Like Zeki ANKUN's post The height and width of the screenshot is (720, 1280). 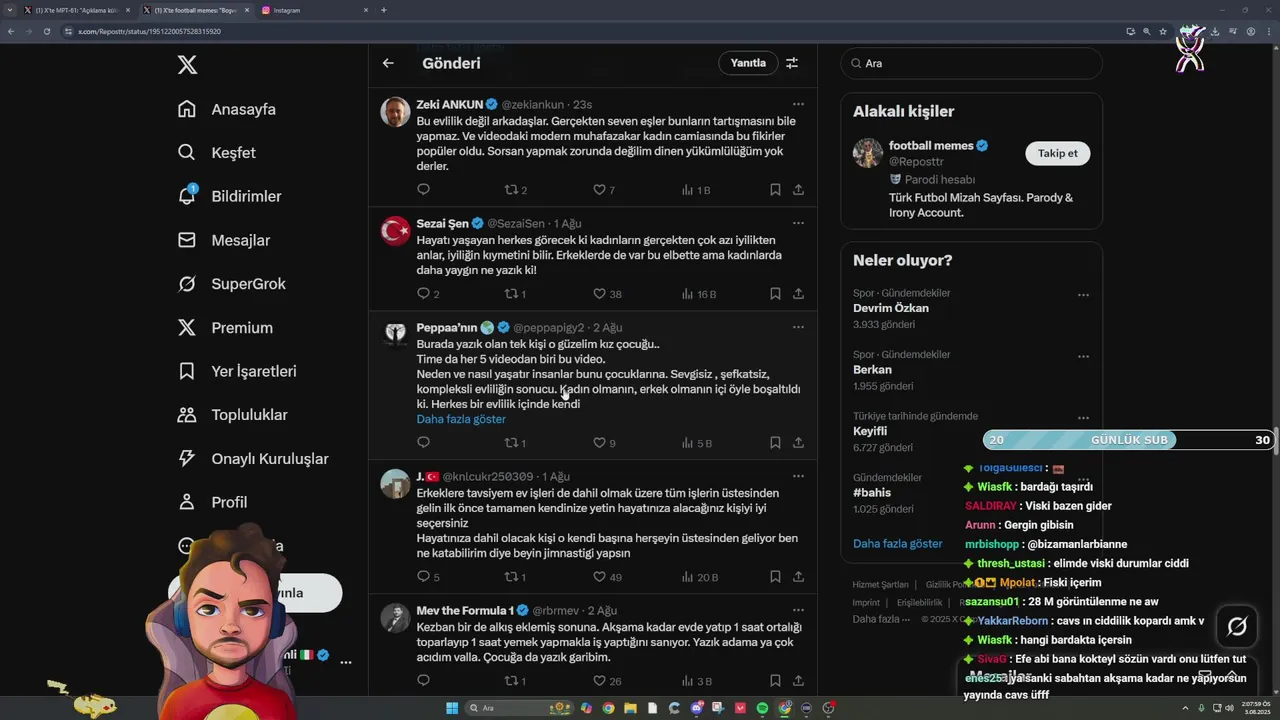coord(599,189)
